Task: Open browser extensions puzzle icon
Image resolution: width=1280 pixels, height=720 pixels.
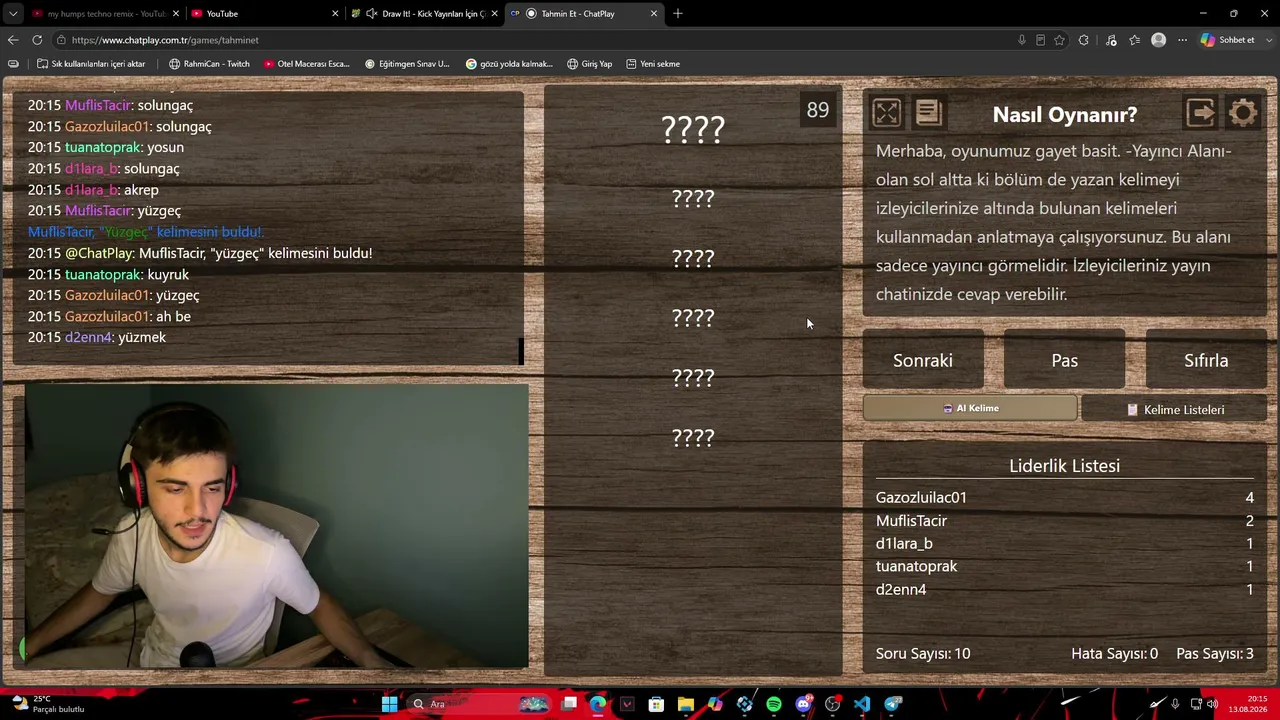Action: [x=1084, y=40]
